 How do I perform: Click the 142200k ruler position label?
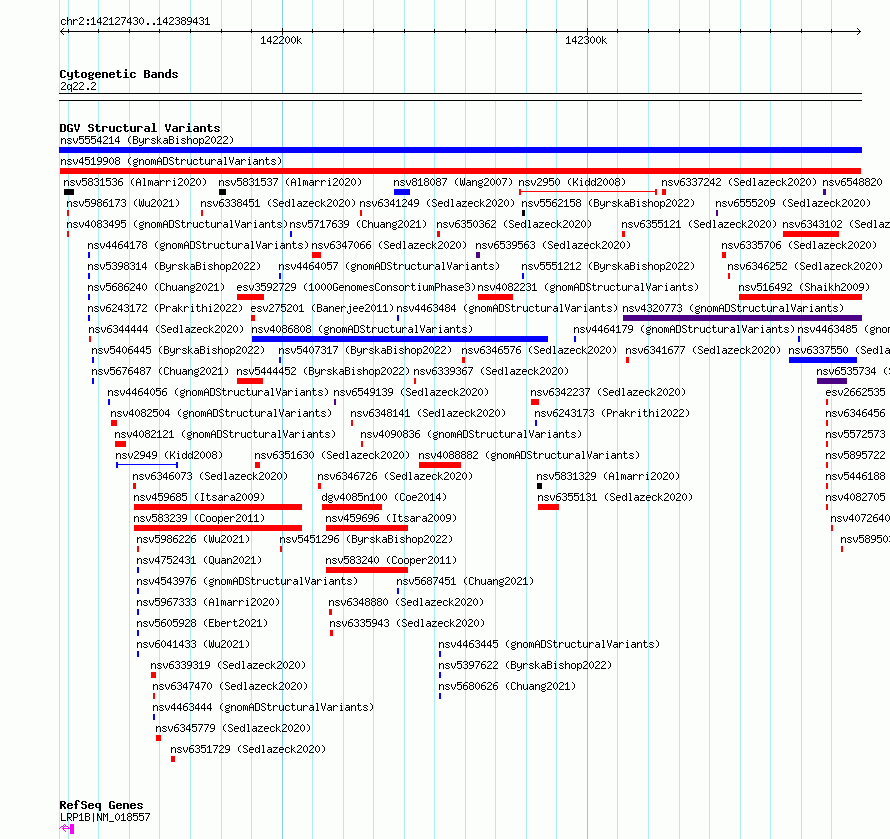pyautogui.click(x=281, y=40)
